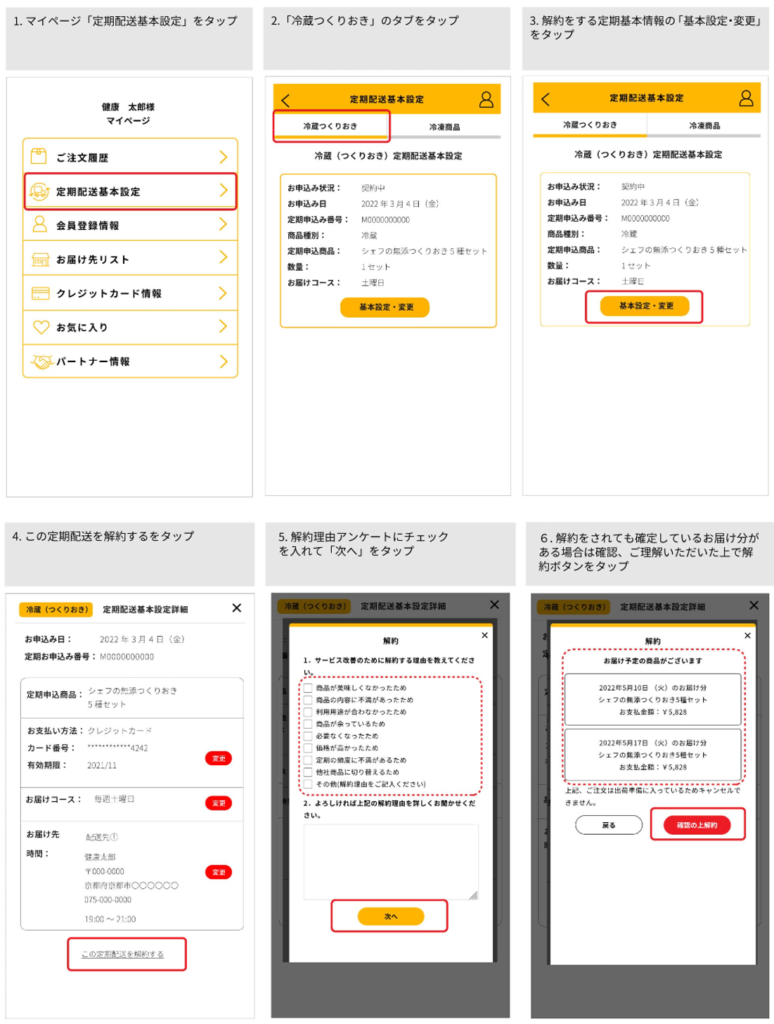The width and height of the screenshot is (774, 1024).
Task: Click the card icon beside クレジットカード情報
Action: (x=40, y=293)
